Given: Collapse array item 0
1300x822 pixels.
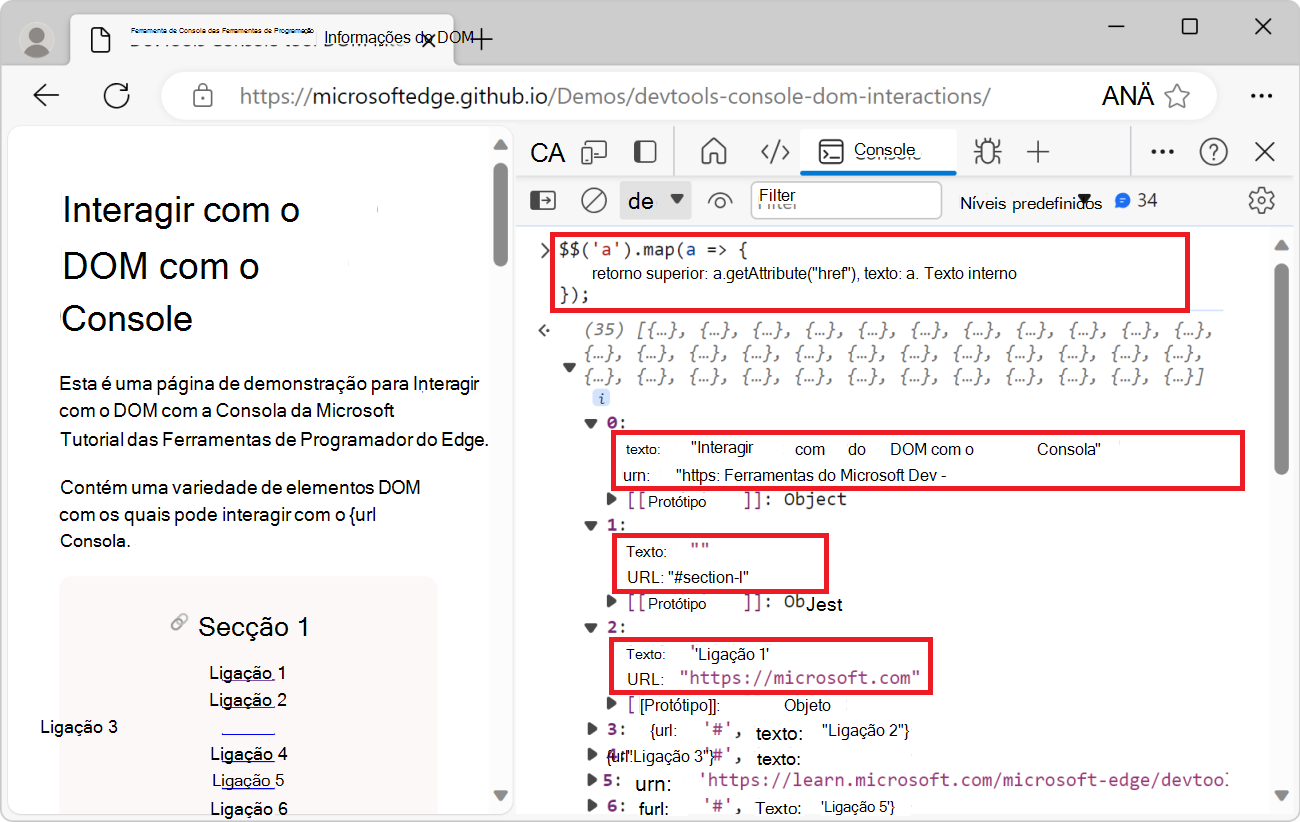Looking at the screenshot, I should pyautogui.click(x=591, y=422).
